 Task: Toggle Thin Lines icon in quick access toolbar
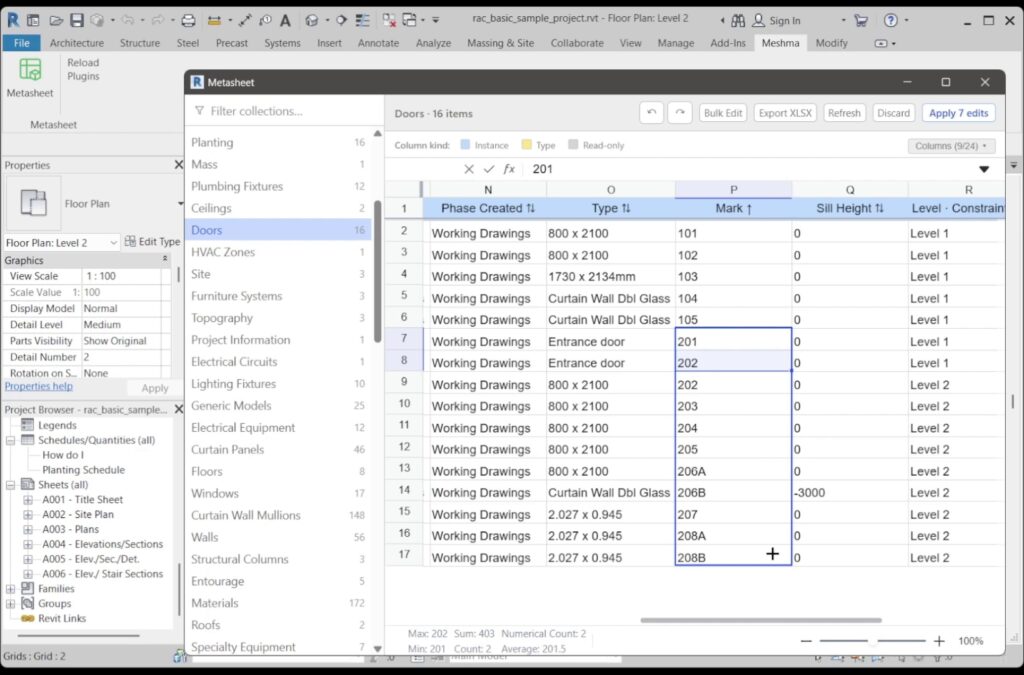(362, 20)
